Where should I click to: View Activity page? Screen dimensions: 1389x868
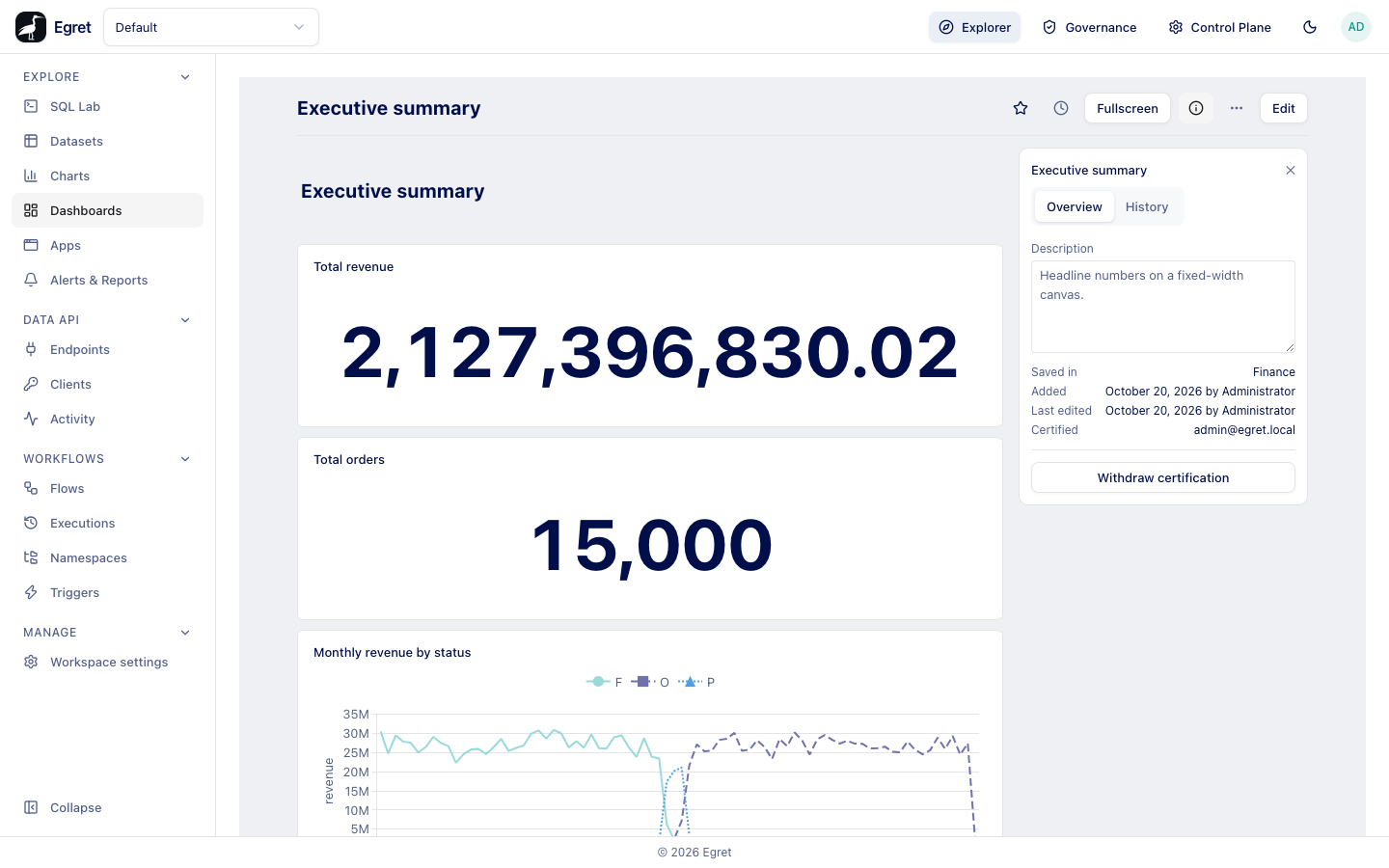[x=107, y=419]
